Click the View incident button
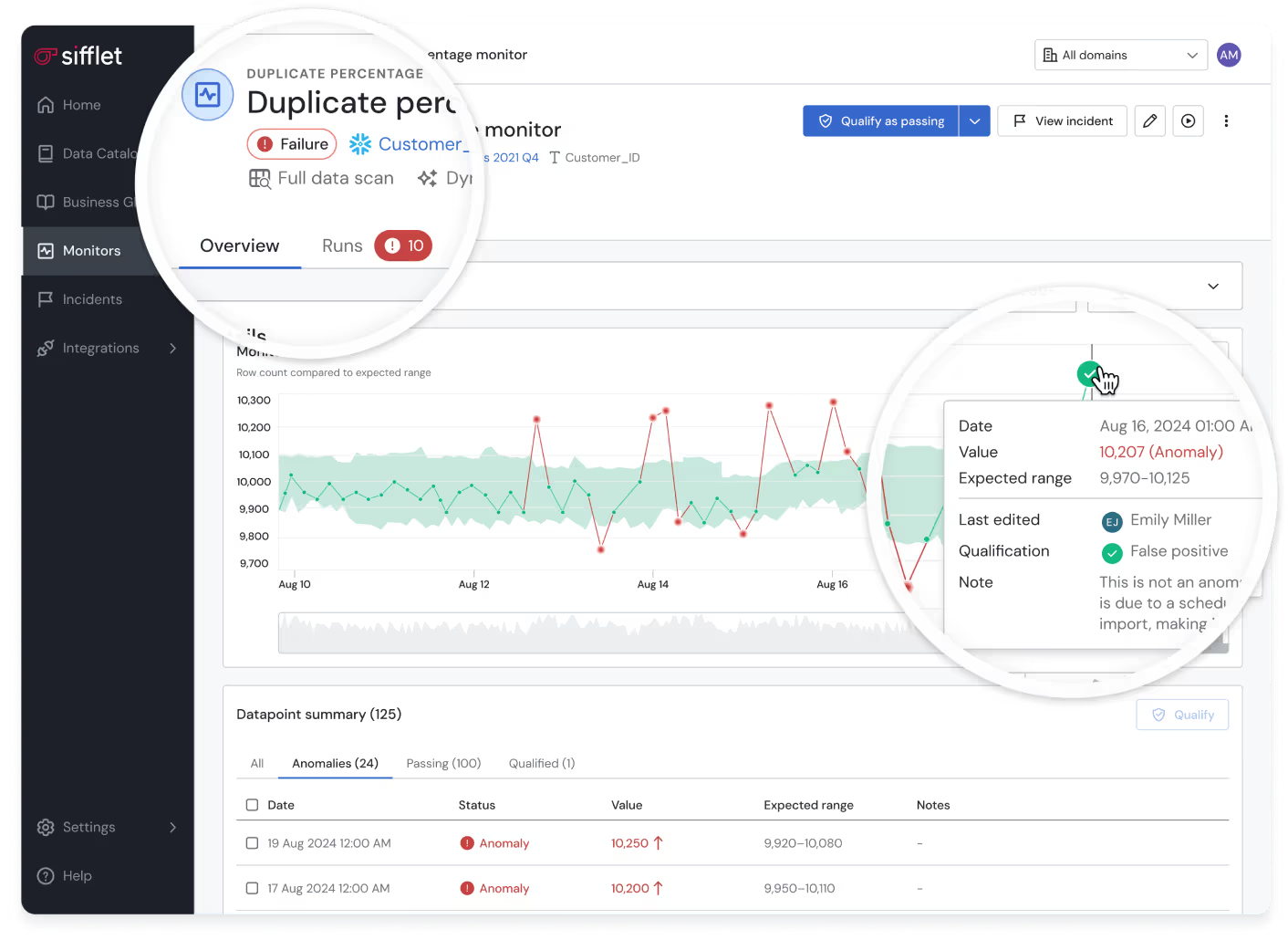Screen dimensions: 1288x940 (x=1063, y=120)
